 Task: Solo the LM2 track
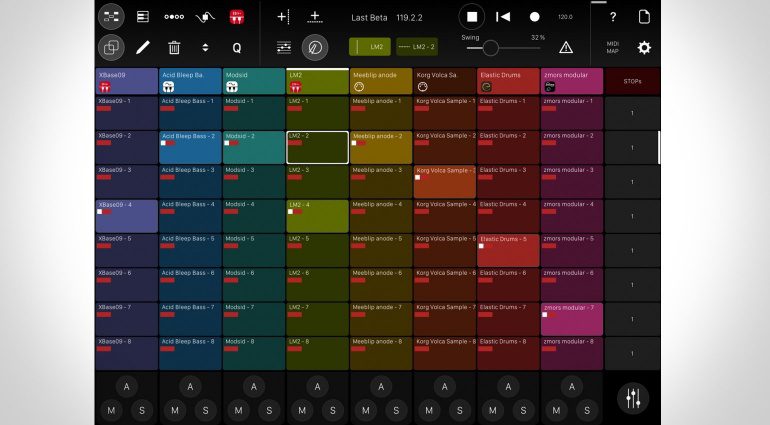tap(332, 409)
